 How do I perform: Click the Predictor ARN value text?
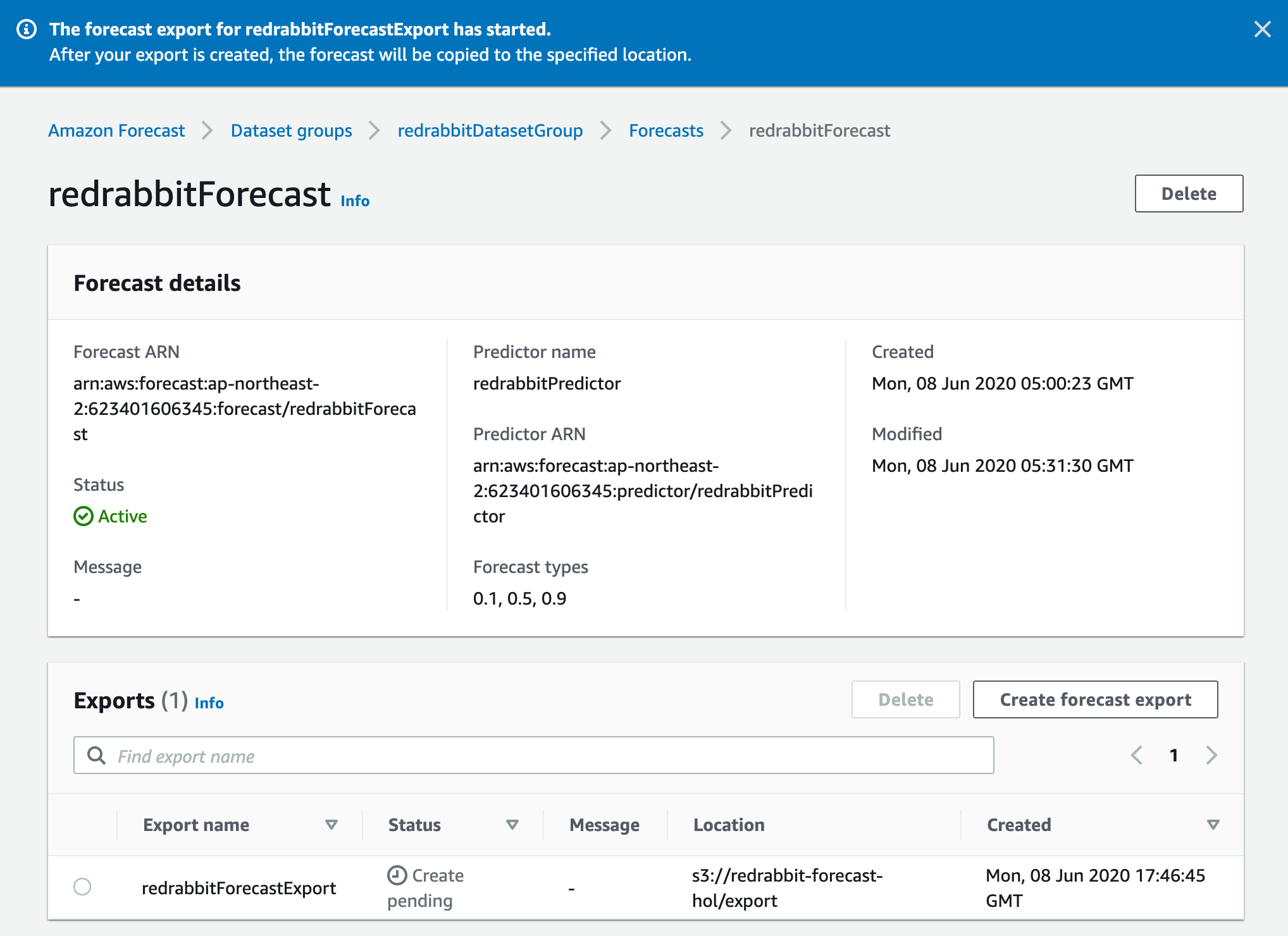643,491
